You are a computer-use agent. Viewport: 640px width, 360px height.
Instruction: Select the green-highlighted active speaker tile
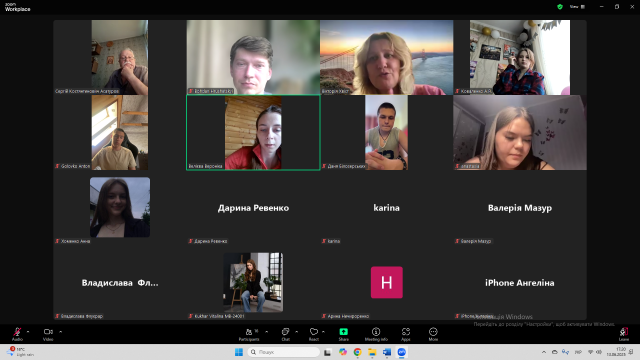(x=253, y=133)
